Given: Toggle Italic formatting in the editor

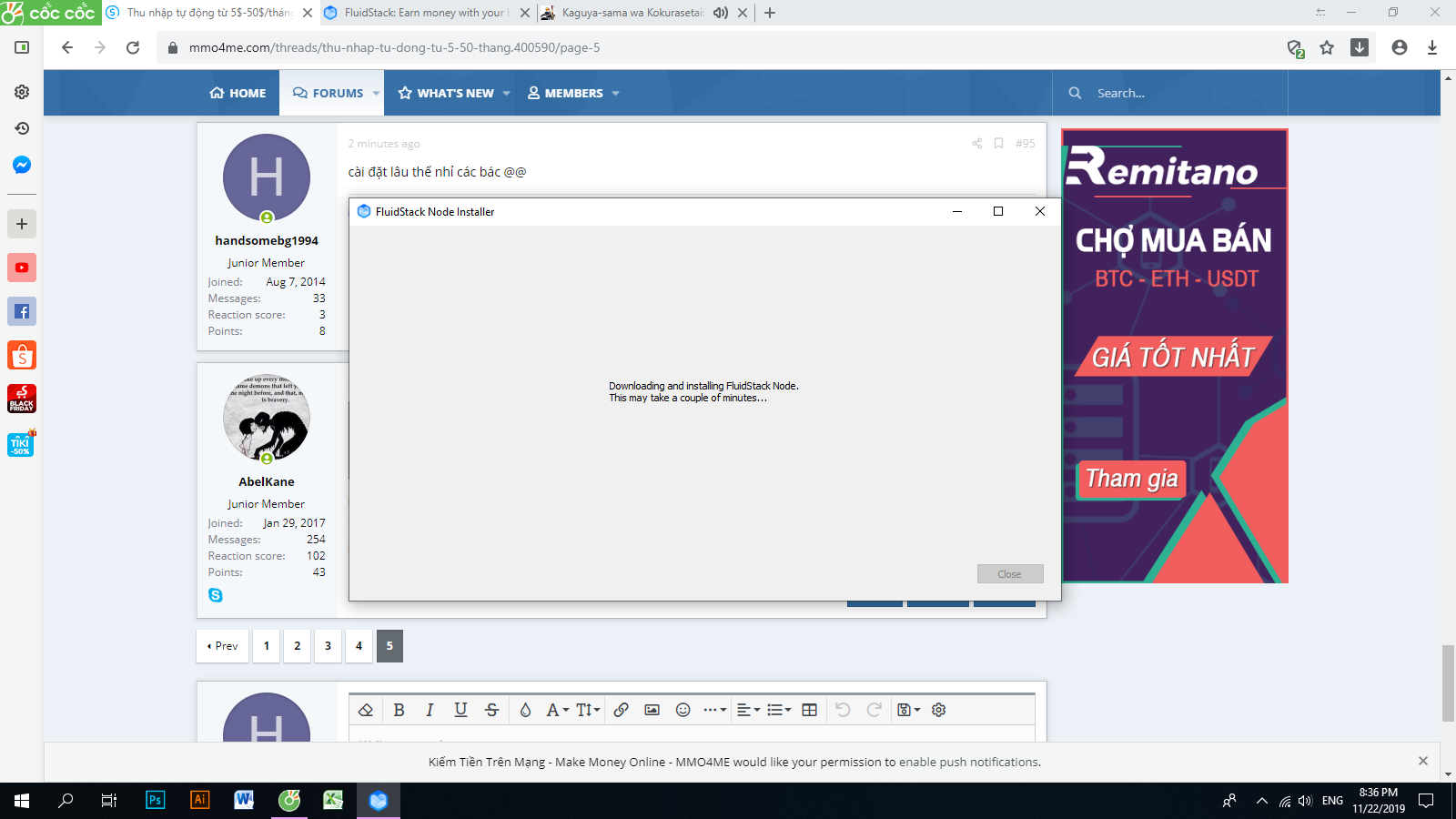Looking at the screenshot, I should tap(430, 710).
